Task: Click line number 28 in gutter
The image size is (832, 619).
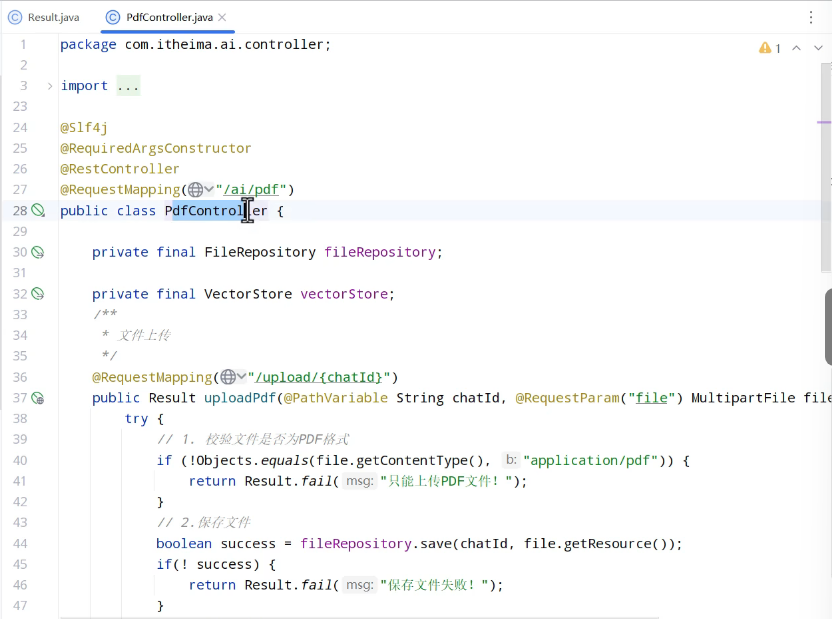Action: coord(20,211)
